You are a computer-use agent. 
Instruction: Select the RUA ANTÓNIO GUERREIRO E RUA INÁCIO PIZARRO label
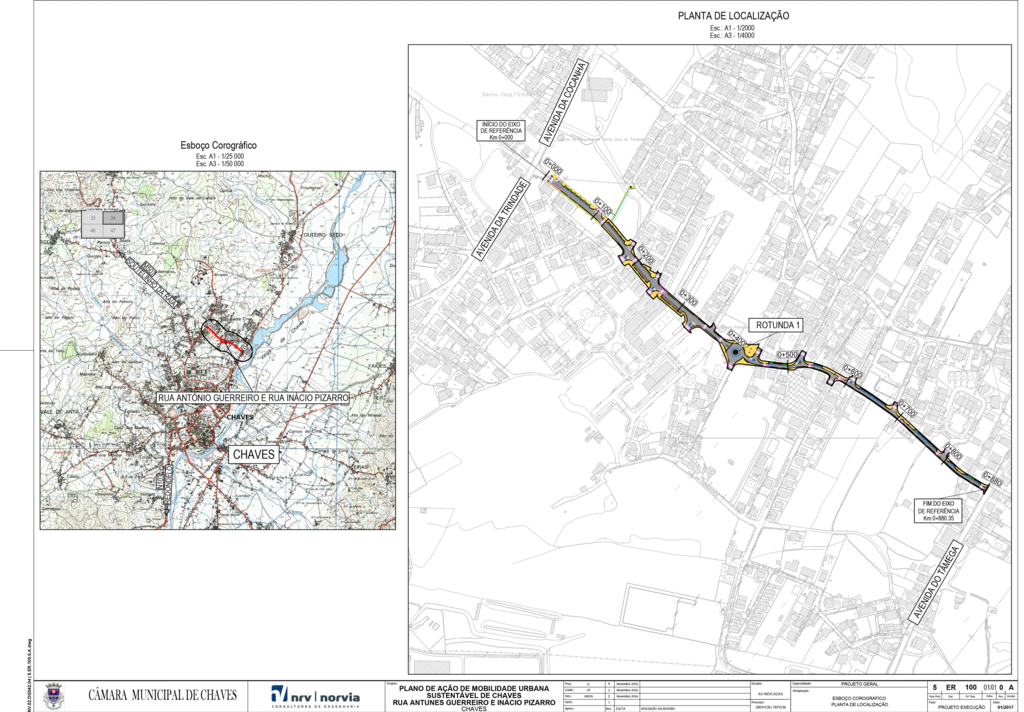[x=251, y=398]
